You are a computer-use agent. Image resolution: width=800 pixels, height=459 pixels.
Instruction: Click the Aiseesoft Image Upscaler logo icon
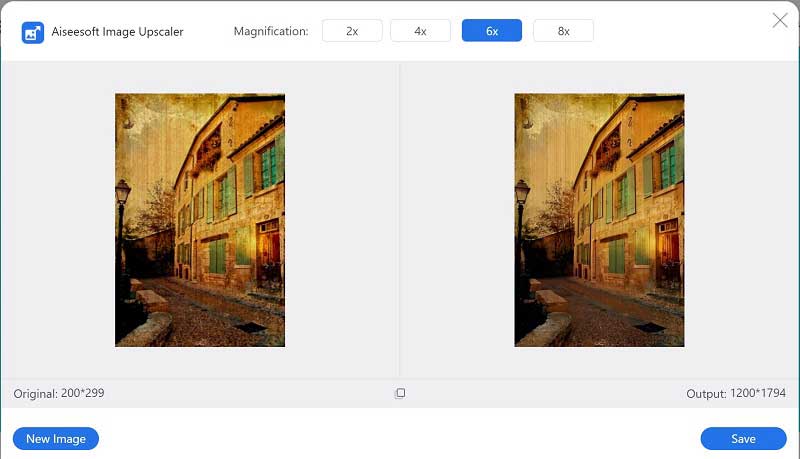point(32,32)
